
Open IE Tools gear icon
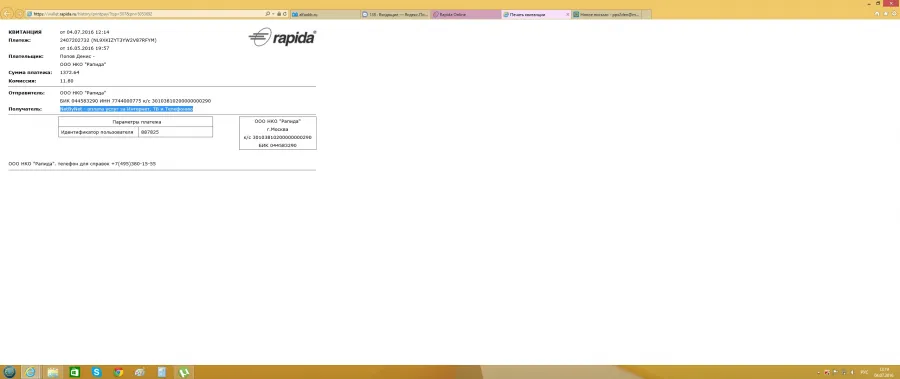(x=893, y=13)
